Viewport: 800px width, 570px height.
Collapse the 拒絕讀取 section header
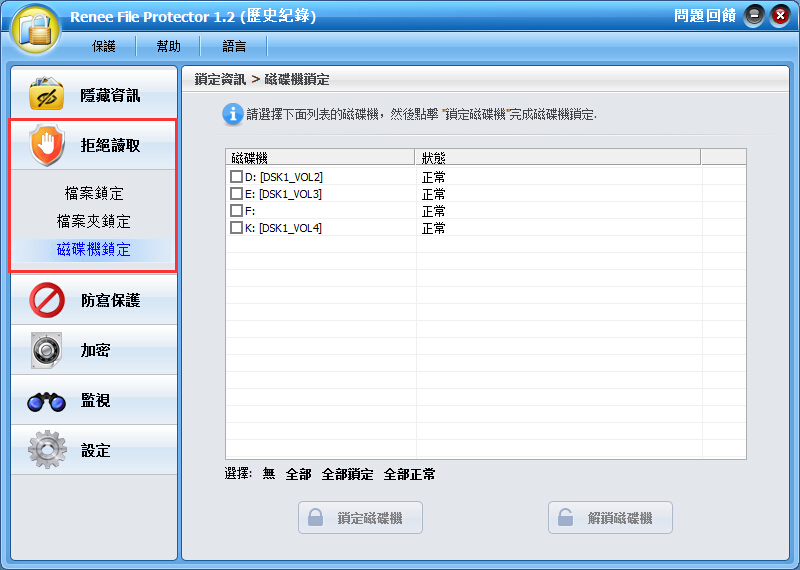coord(94,145)
